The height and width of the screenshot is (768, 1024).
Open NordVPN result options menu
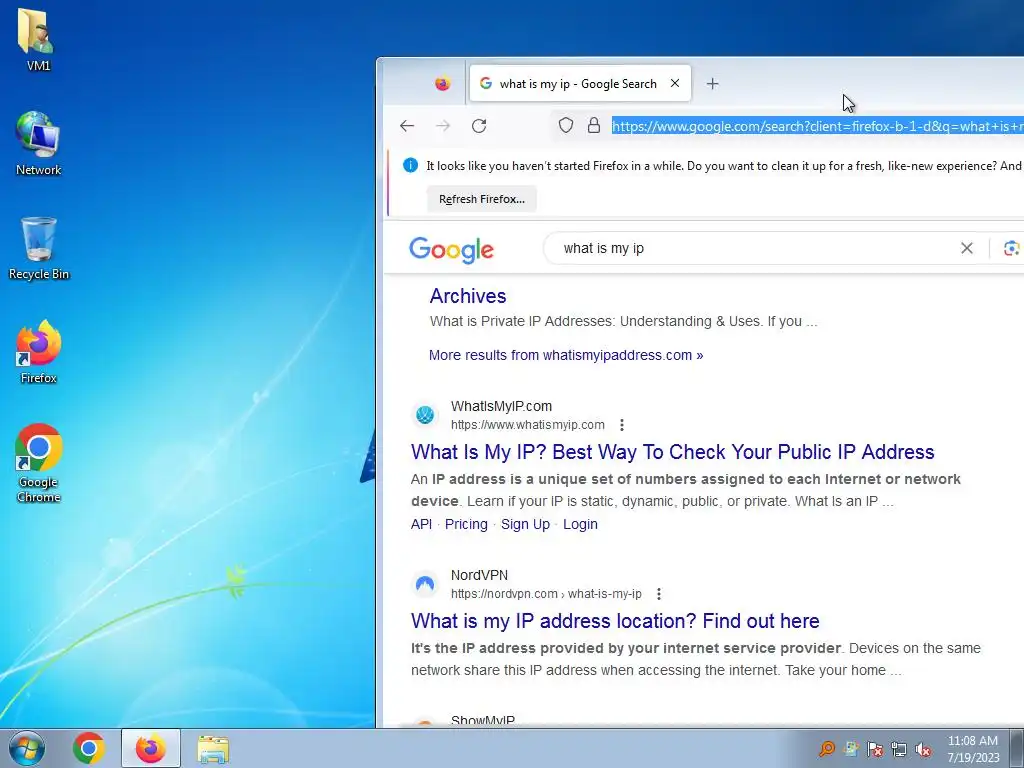pos(659,594)
